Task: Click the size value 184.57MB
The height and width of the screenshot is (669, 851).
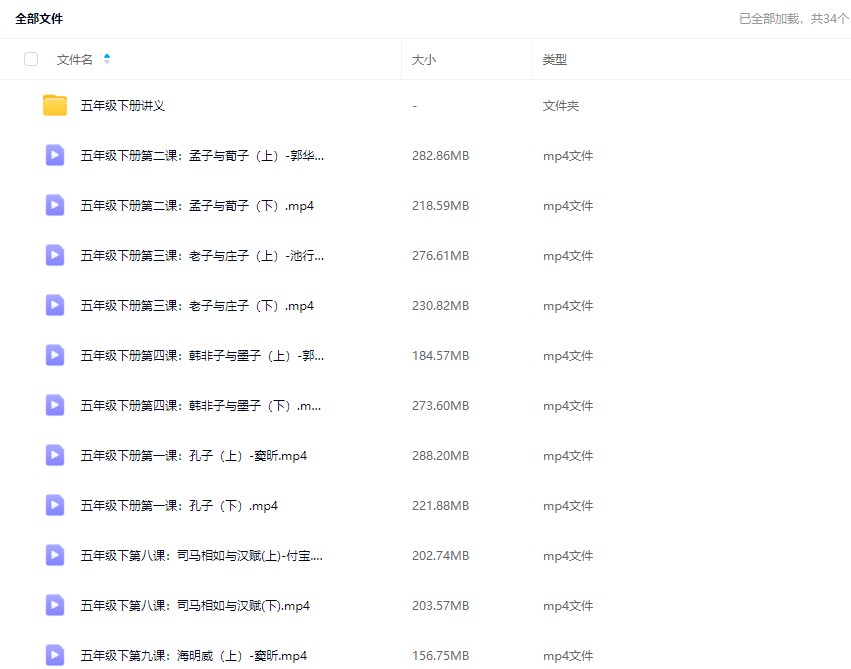Action: click(x=440, y=355)
